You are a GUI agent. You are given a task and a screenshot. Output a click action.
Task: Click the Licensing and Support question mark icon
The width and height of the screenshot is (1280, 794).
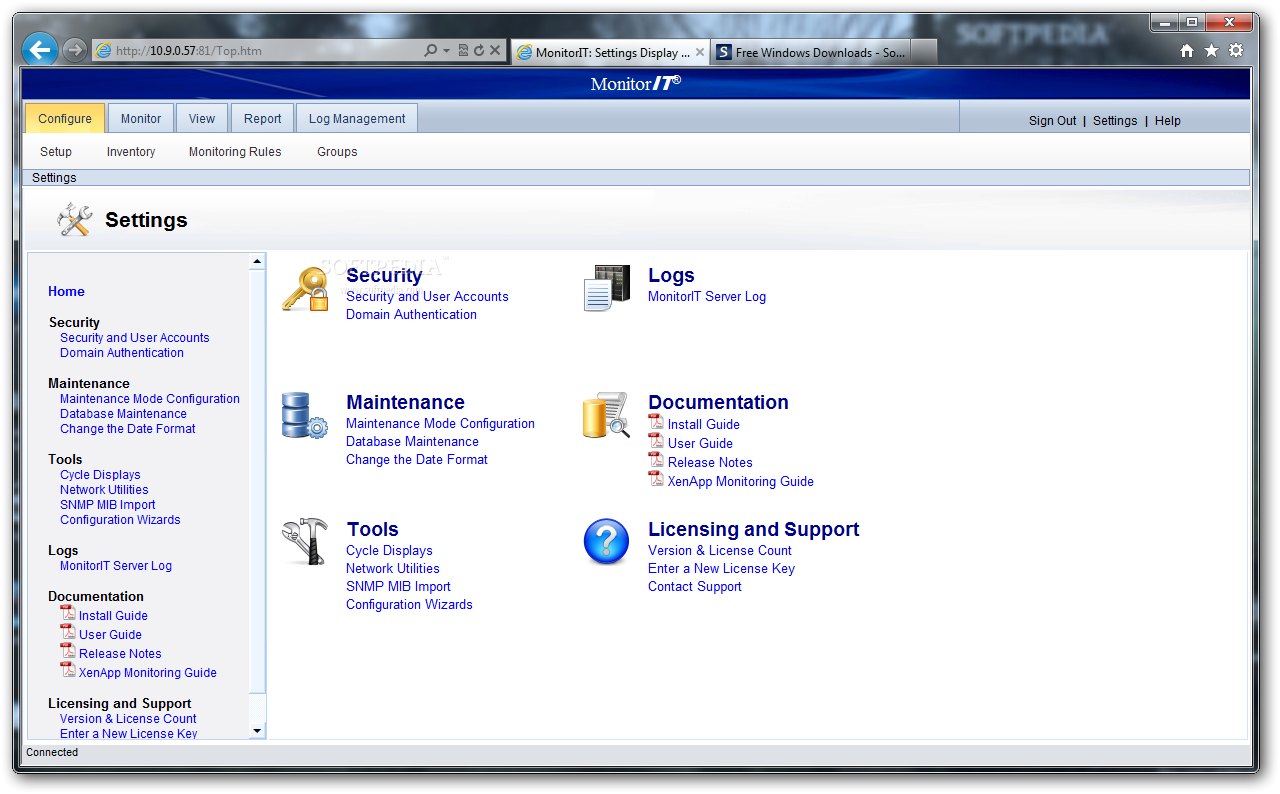[x=607, y=542]
